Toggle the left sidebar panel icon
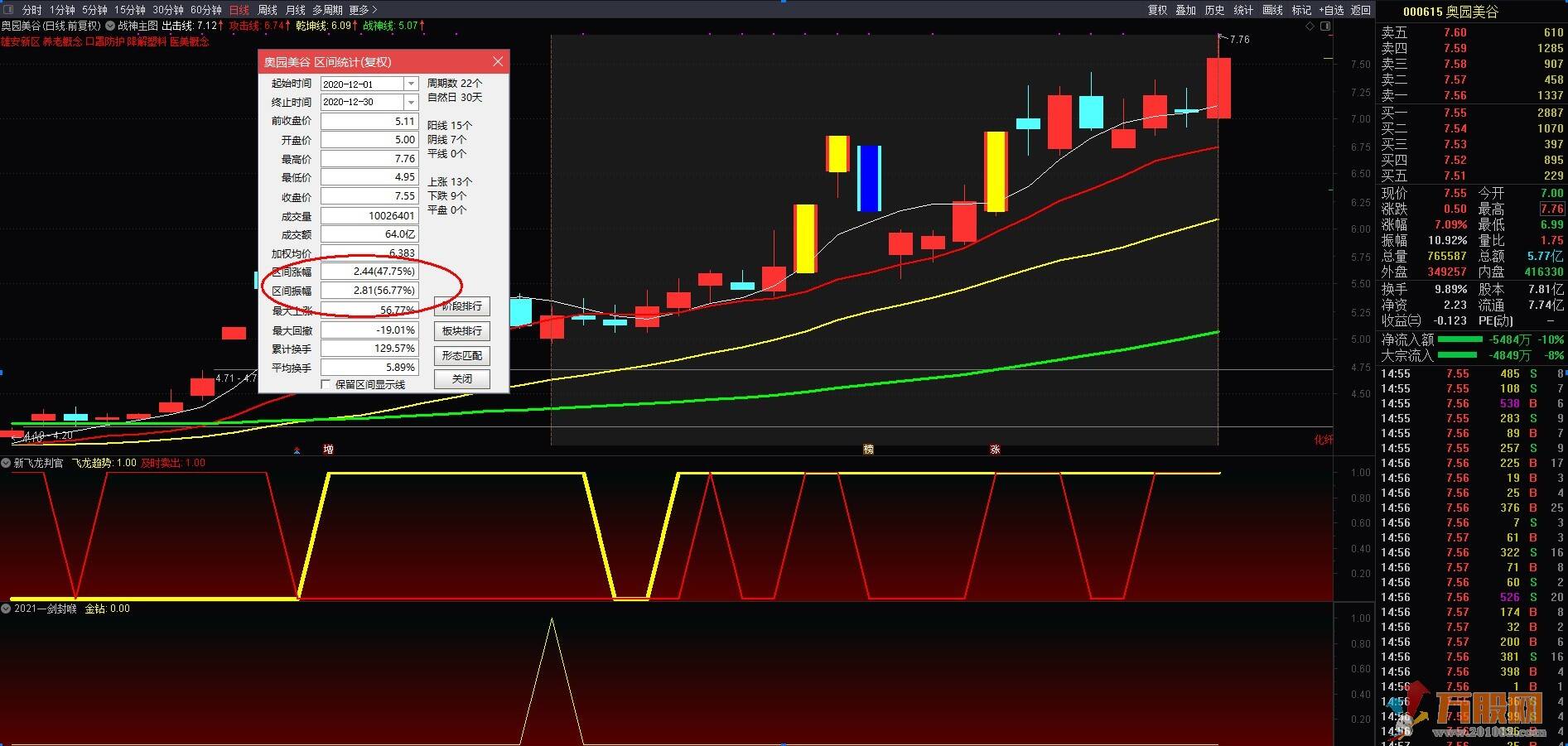 pyautogui.click(x=8, y=10)
